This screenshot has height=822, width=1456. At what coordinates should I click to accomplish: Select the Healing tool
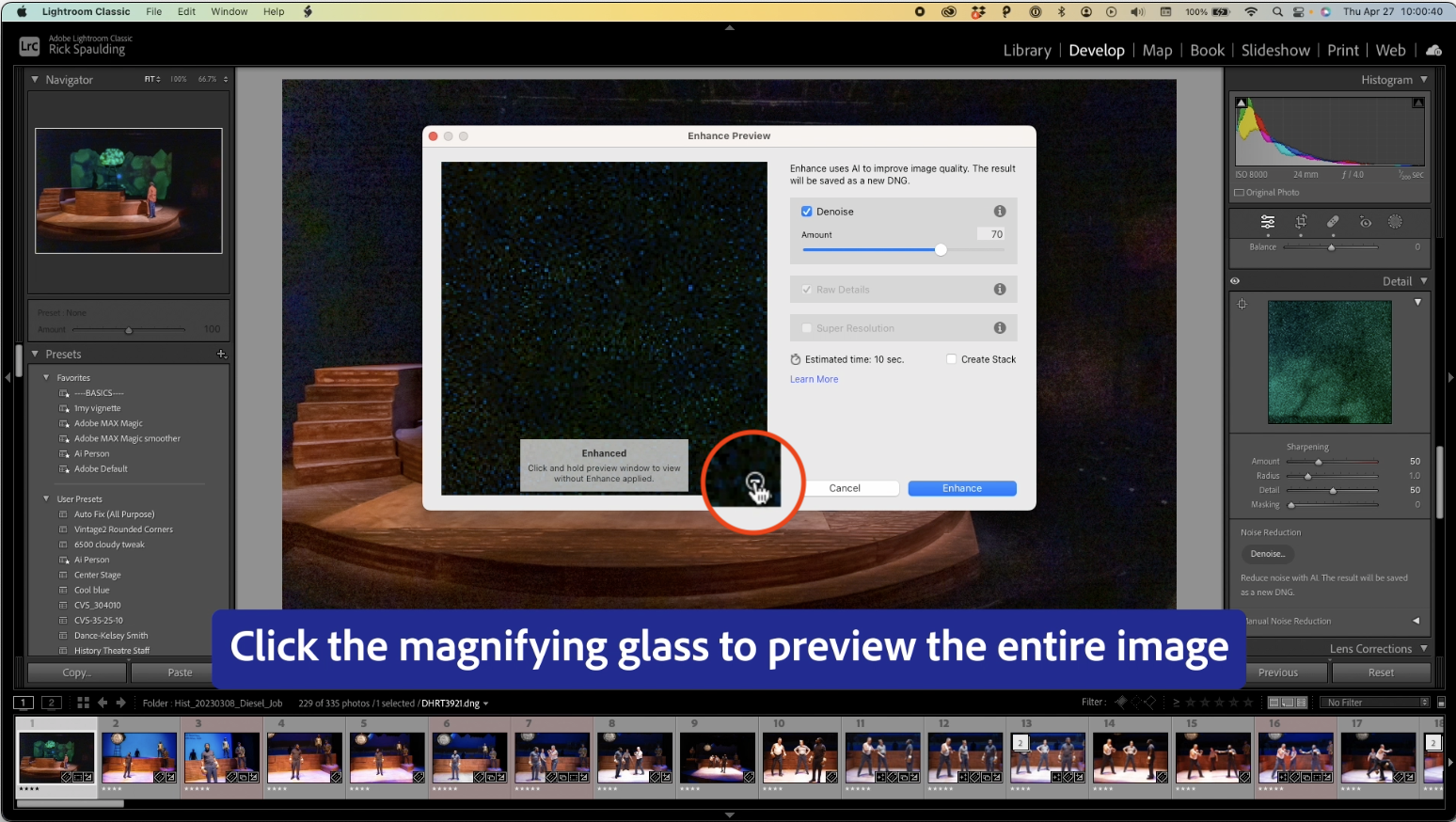[x=1331, y=223]
